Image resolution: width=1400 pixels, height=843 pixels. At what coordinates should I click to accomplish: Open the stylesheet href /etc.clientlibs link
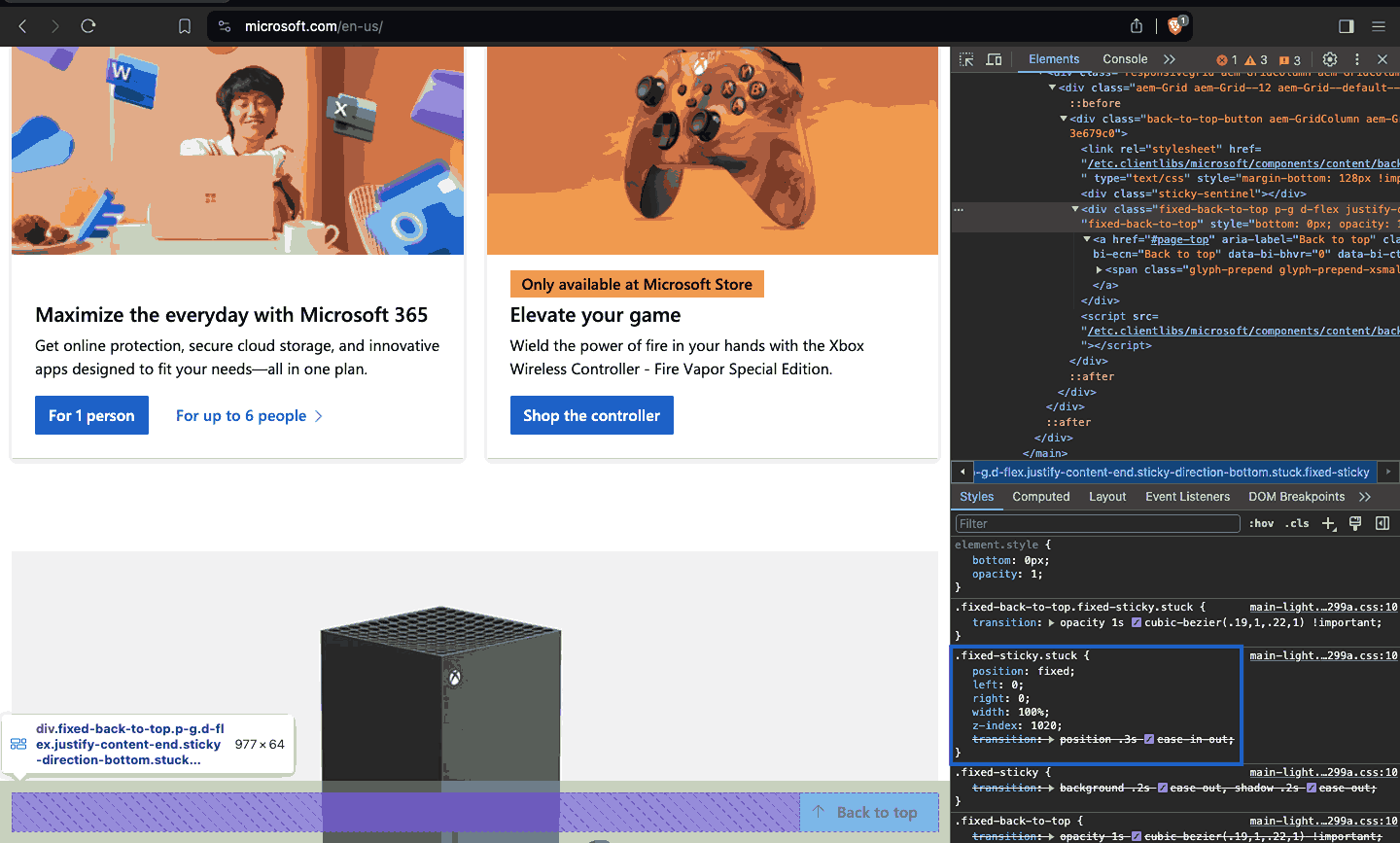click(1242, 163)
